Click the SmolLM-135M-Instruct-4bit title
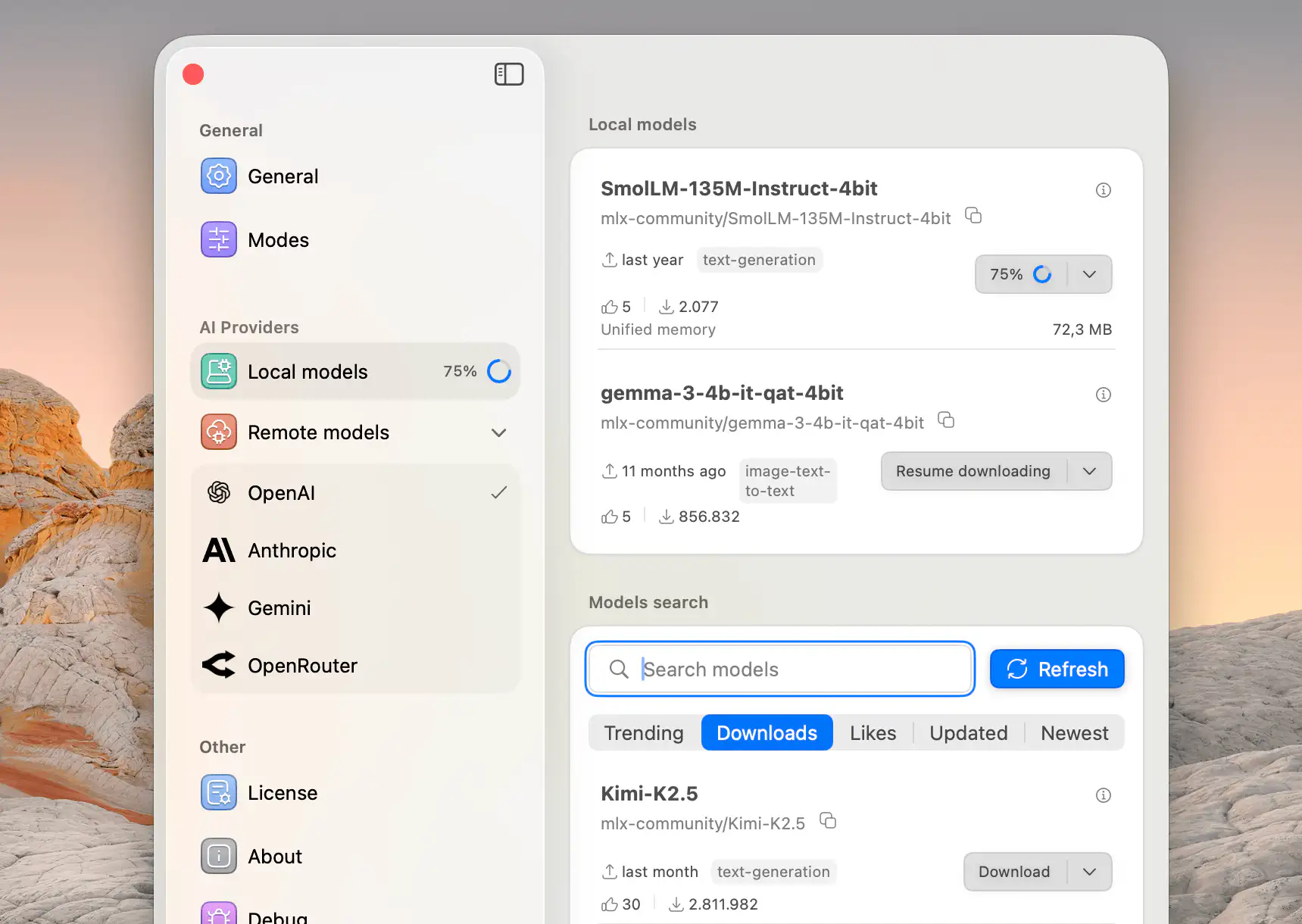 pos(738,189)
